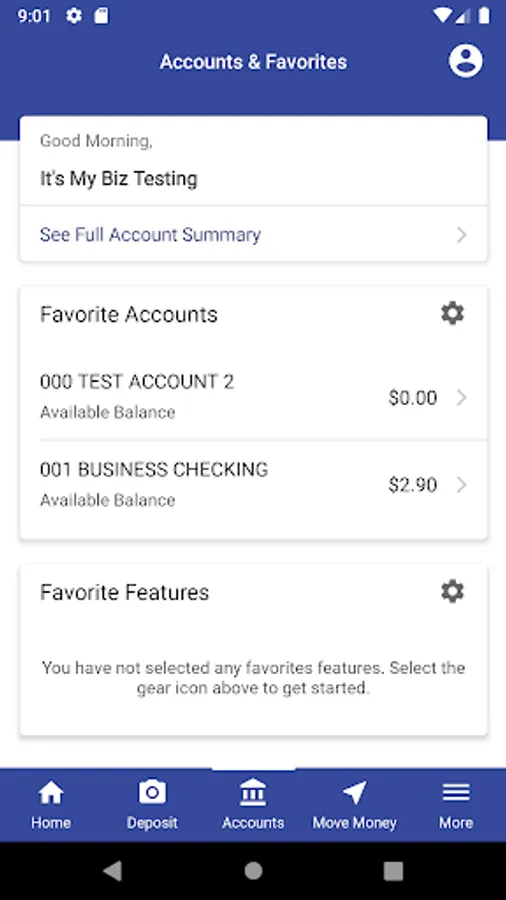Go to the Home tab label
Viewport: 506px width, 900px height.
pyautogui.click(x=51, y=823)
